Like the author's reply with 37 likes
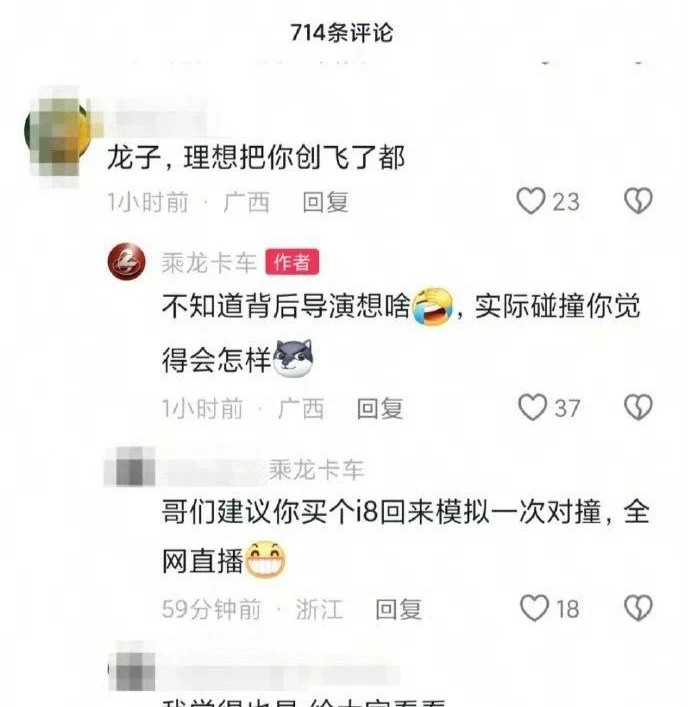 point(532,408)
